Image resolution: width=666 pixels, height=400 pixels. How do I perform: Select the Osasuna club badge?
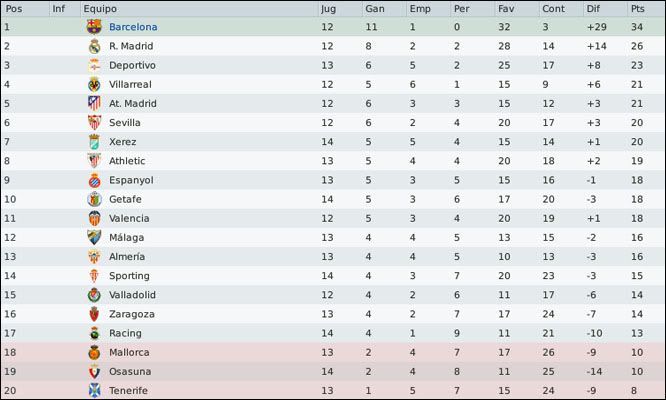94,371
